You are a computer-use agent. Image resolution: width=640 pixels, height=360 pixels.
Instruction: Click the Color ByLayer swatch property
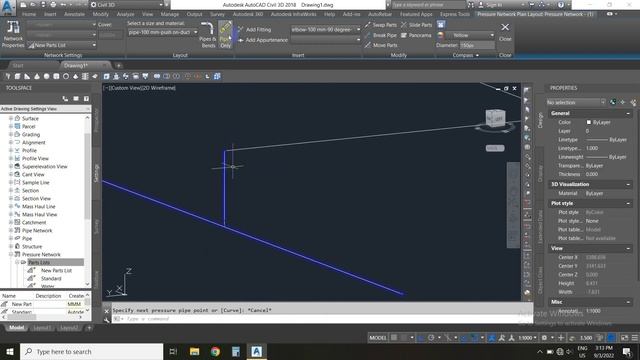pos(589,122)
